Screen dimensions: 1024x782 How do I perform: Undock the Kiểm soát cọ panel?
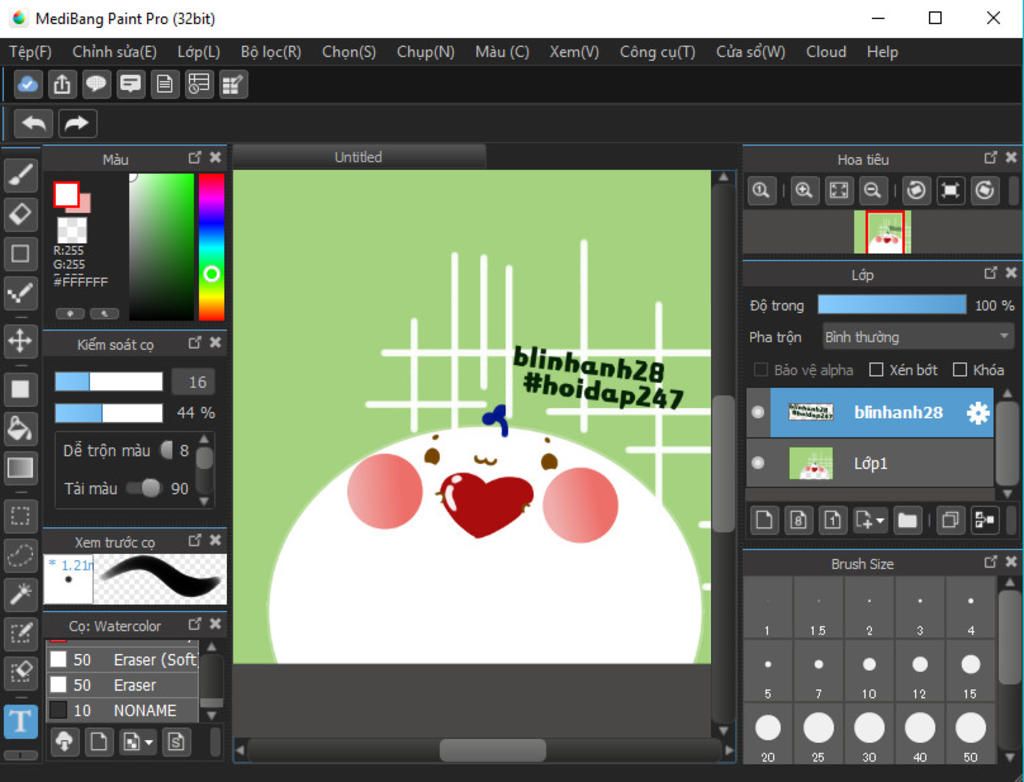pos(195,342)
